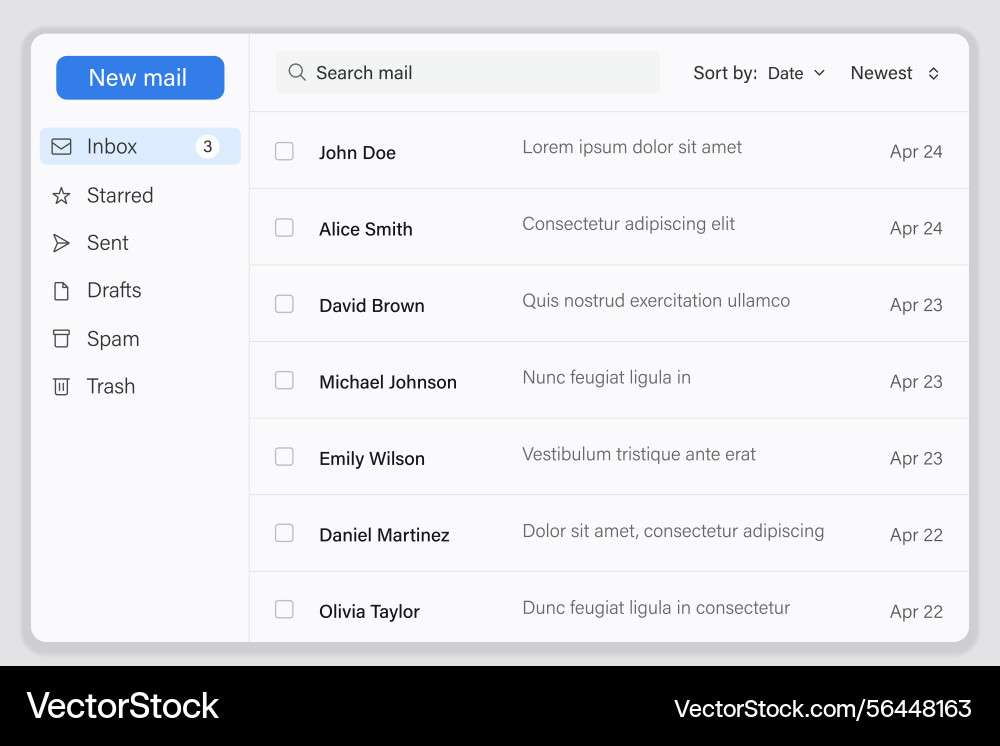Click subject 'Nunc feugiat ligula in'
This screenshot has width=1000, height=746.
[607, 377]
